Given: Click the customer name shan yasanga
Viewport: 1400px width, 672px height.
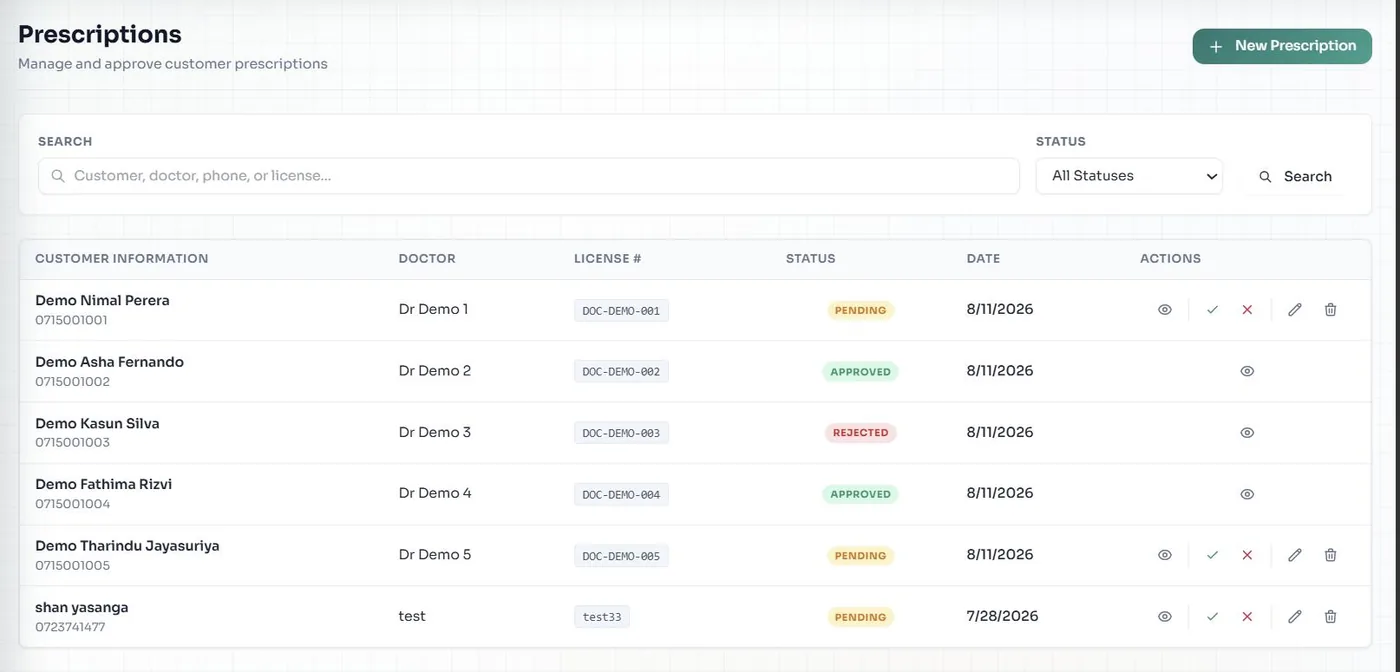Looking at the screenshot, I should [x=82, y=607].
